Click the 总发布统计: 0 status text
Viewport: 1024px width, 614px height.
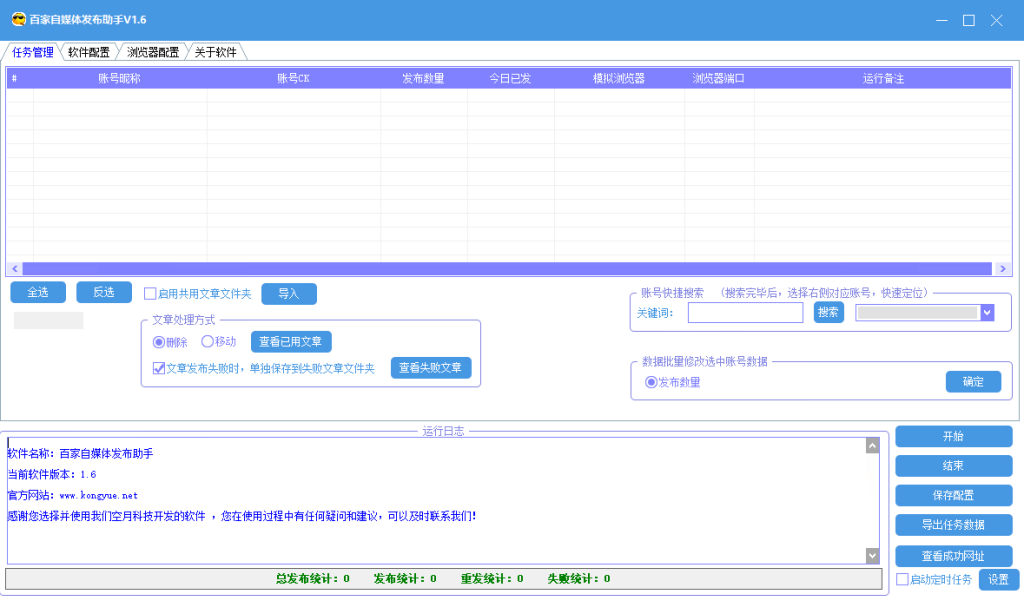[313, 579]
